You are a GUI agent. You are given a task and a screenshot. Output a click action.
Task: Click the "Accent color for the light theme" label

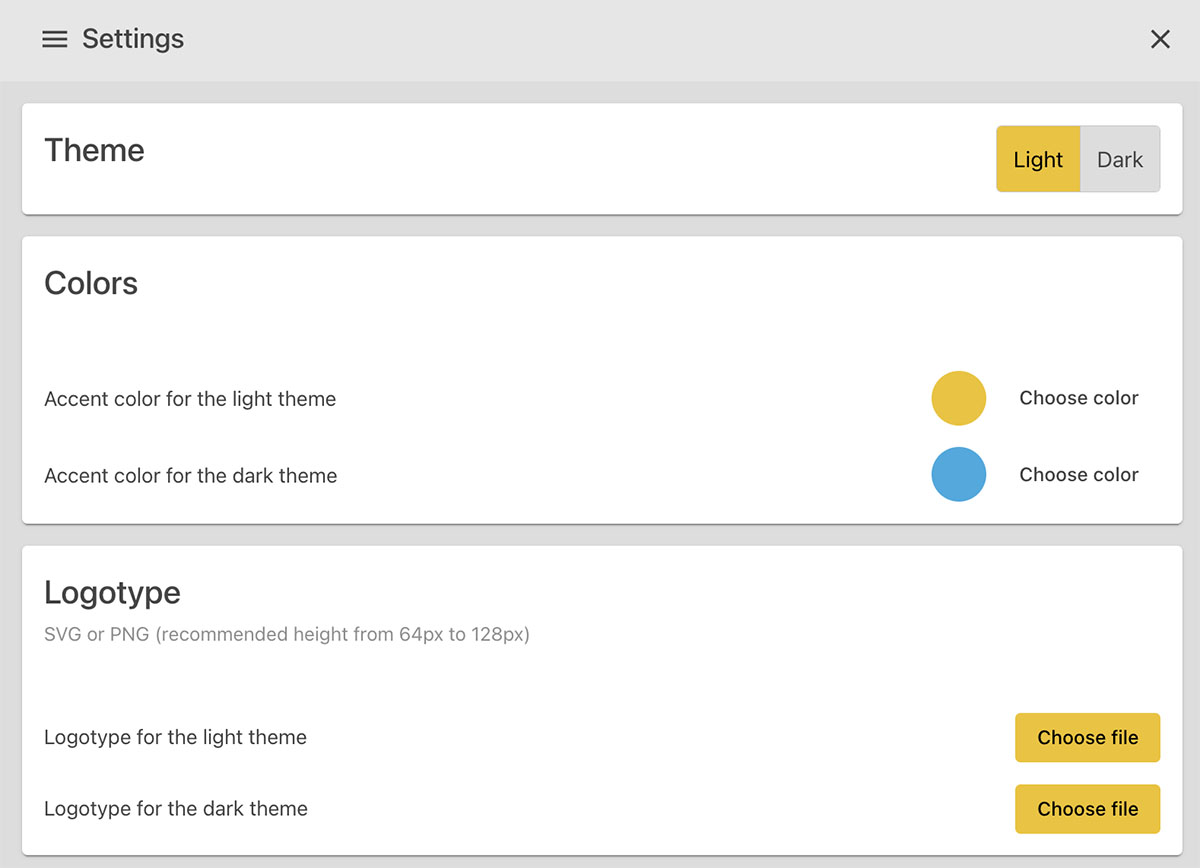coord(190,399)
